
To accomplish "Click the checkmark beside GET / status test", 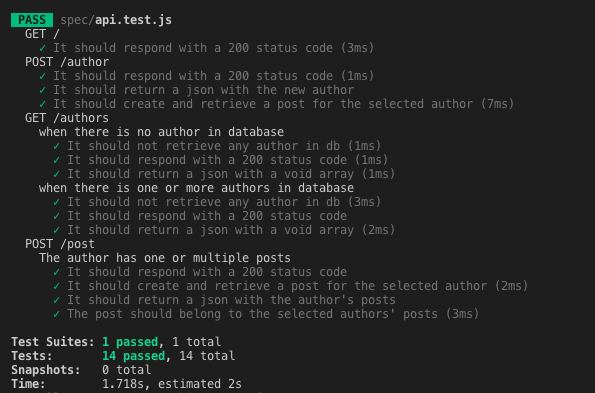I will 42,48.
